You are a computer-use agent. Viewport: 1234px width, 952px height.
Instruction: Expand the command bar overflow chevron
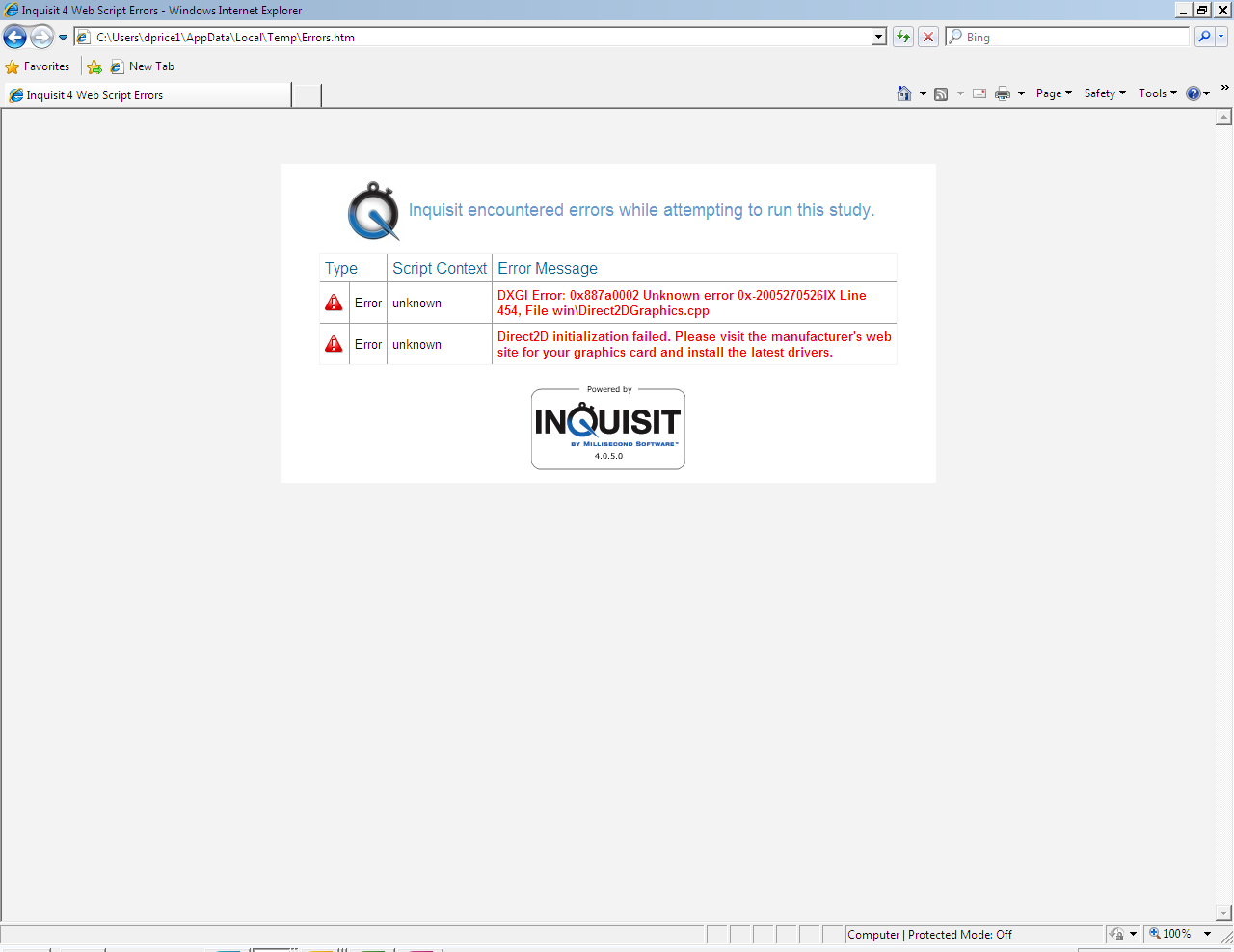[1224, 88]
